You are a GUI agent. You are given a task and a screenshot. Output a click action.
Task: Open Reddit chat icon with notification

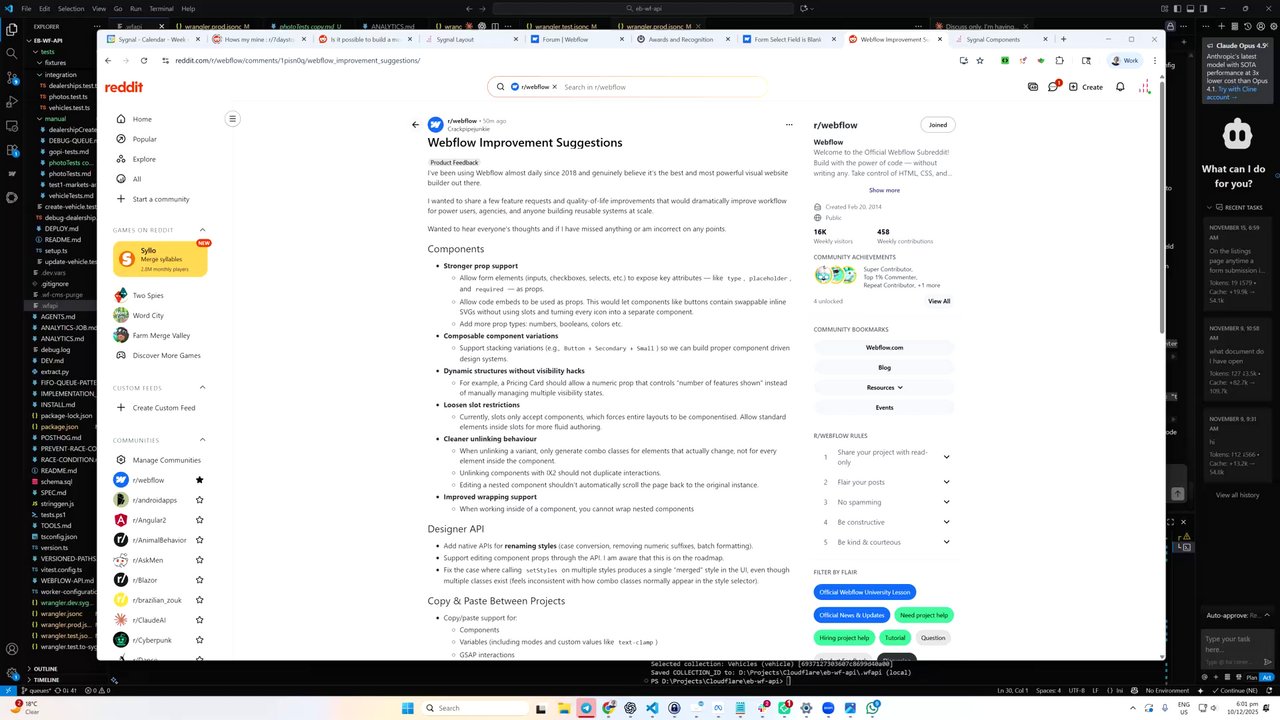[x=1053, y=87]
